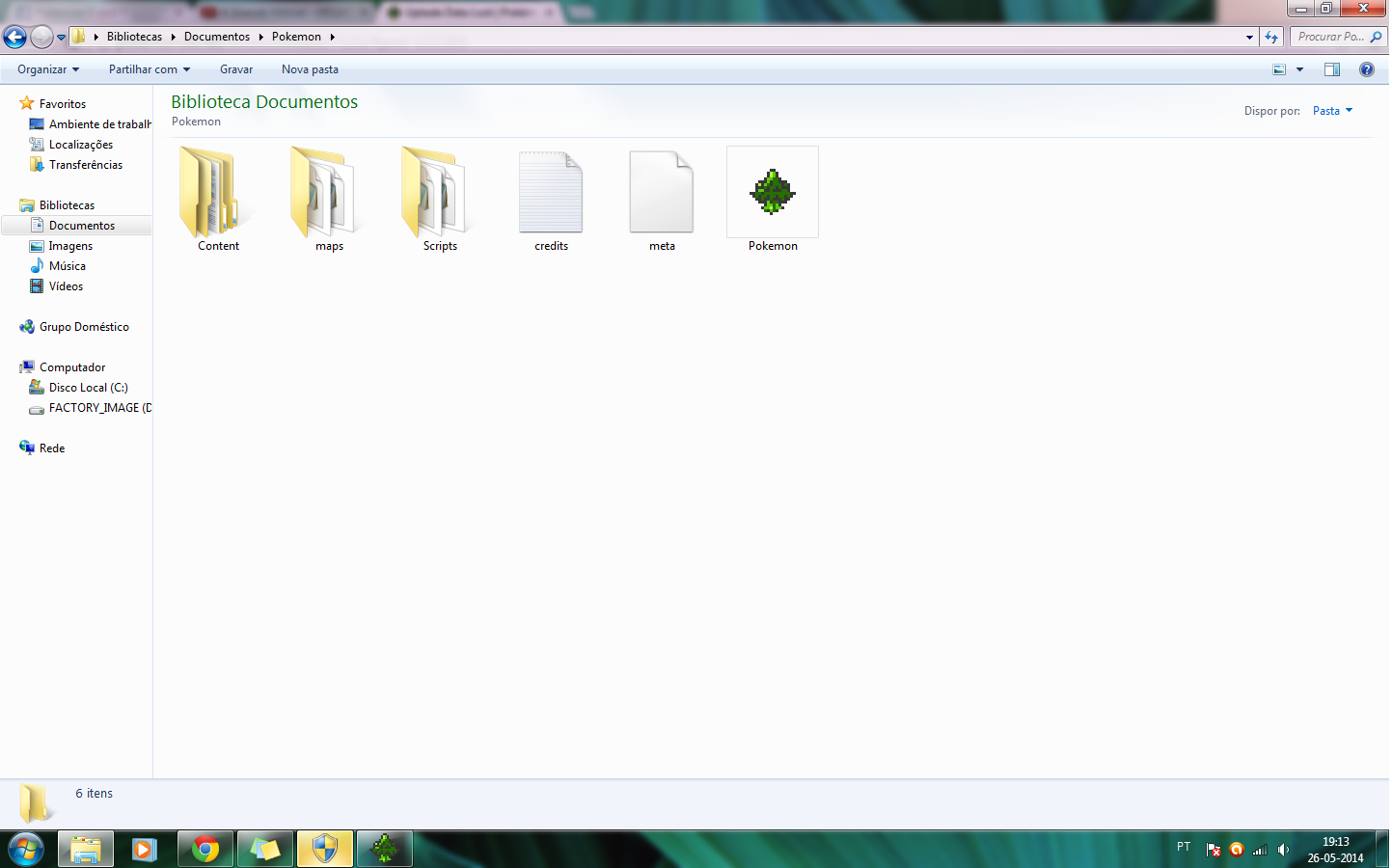Click the Action Center flag tray icon

(x=1214, y=850)
